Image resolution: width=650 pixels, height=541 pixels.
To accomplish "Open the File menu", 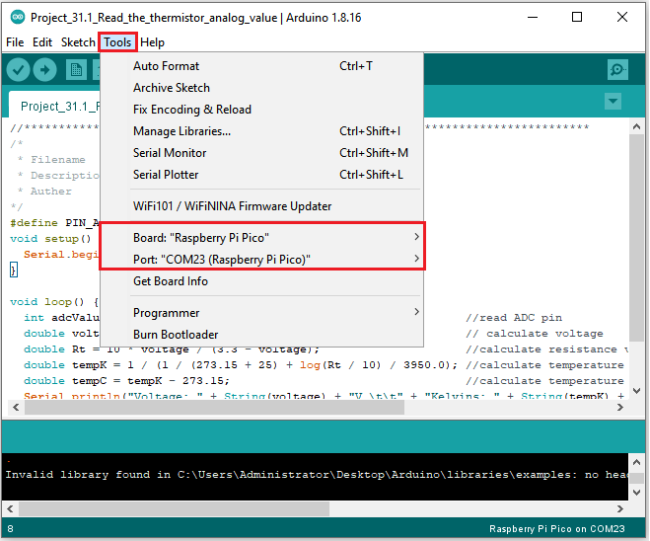I will point(15,42).
